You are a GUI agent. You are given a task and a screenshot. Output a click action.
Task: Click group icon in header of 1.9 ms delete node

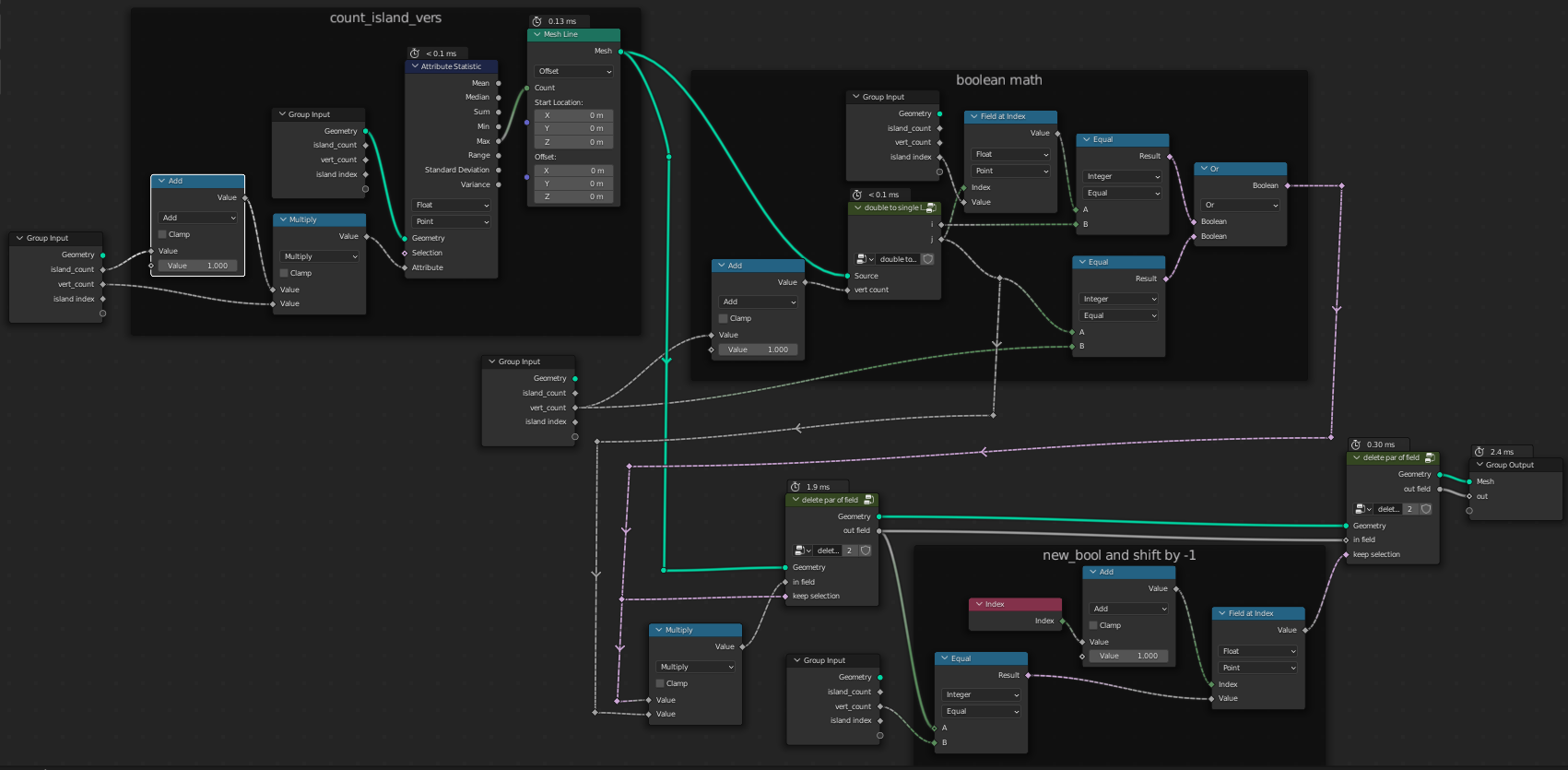[x=868, y=500]
